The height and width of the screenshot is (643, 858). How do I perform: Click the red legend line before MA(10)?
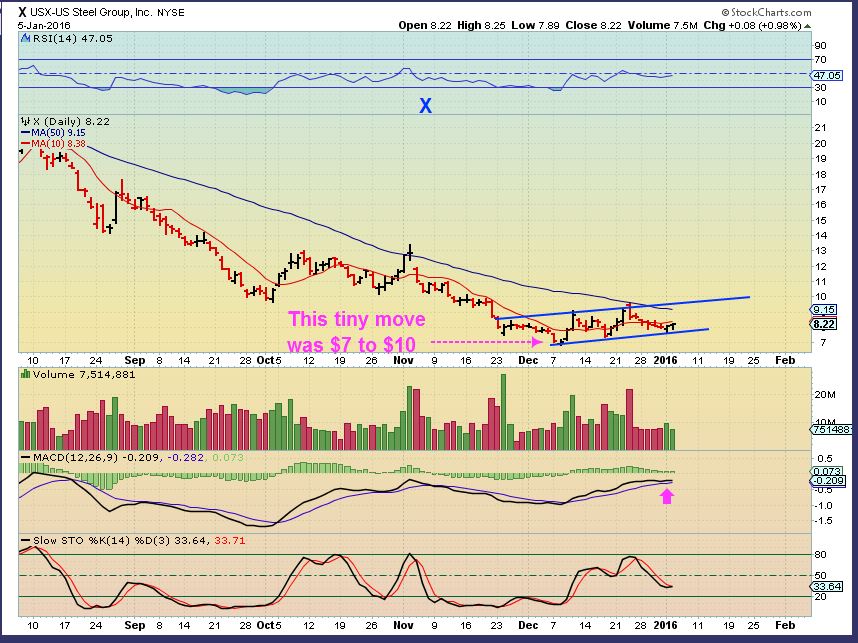tap(25, 144)
